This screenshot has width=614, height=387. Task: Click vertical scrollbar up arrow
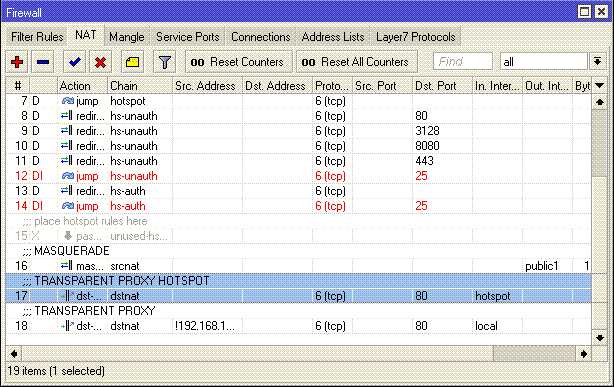[x=600, y=102]
